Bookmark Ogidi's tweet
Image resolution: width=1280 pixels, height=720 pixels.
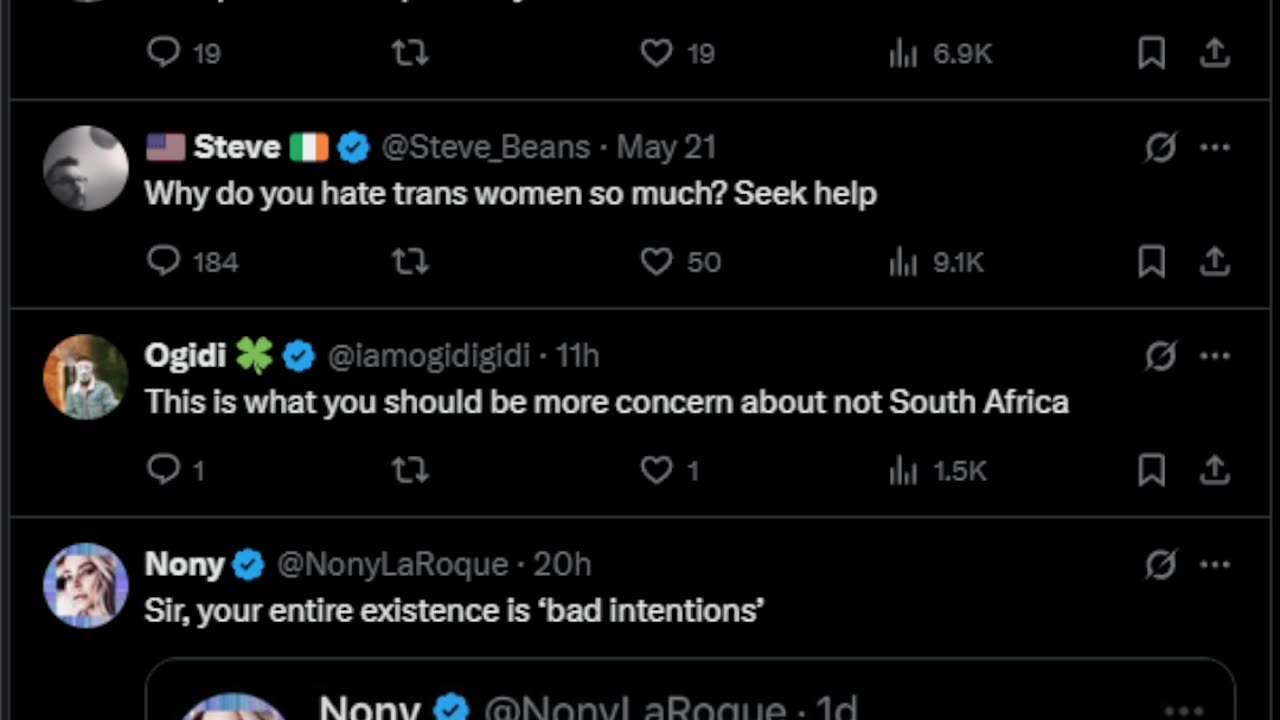pyautogui.click(x=1152, y=470)
